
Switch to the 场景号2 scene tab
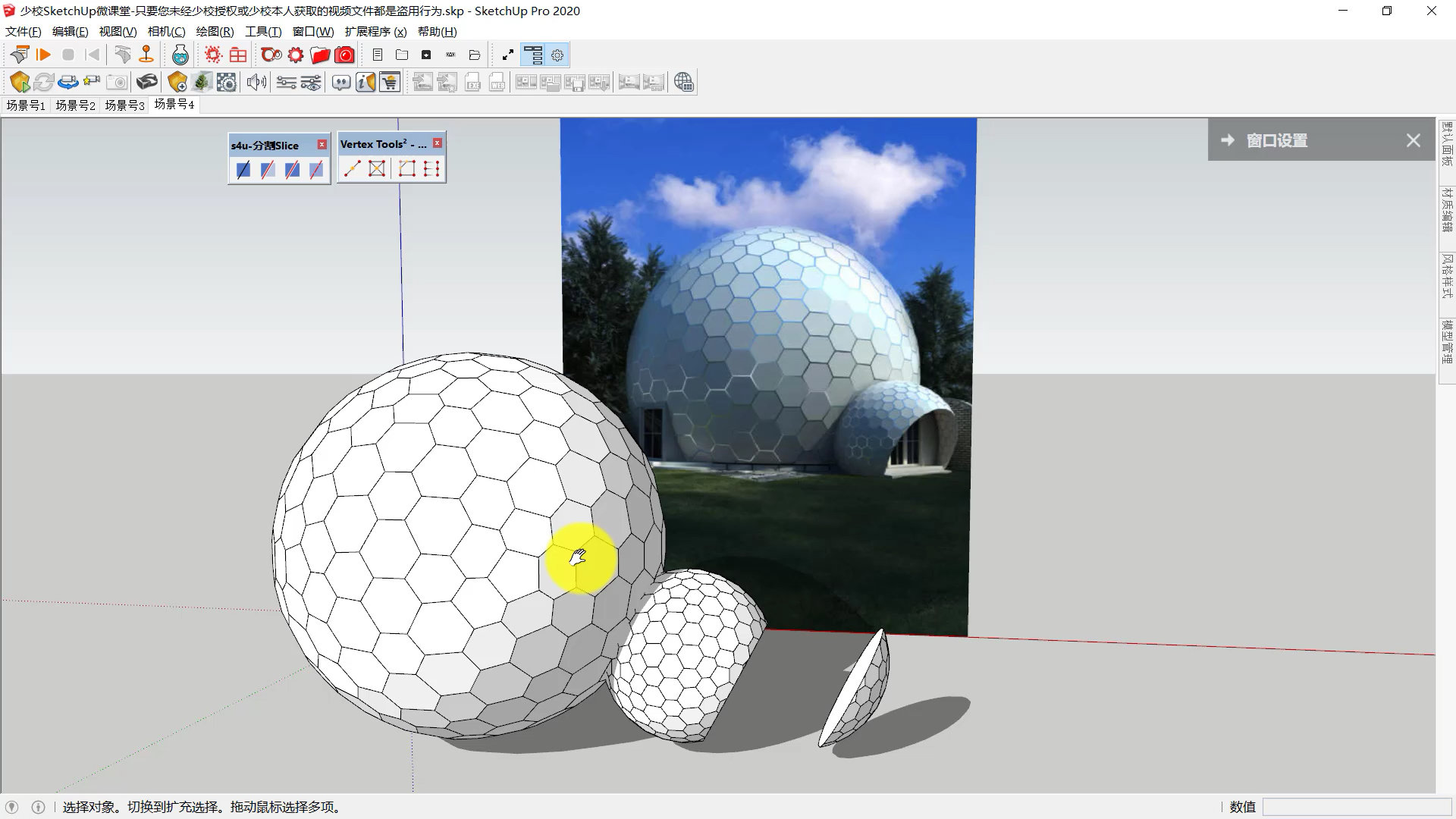pos(74,105)
